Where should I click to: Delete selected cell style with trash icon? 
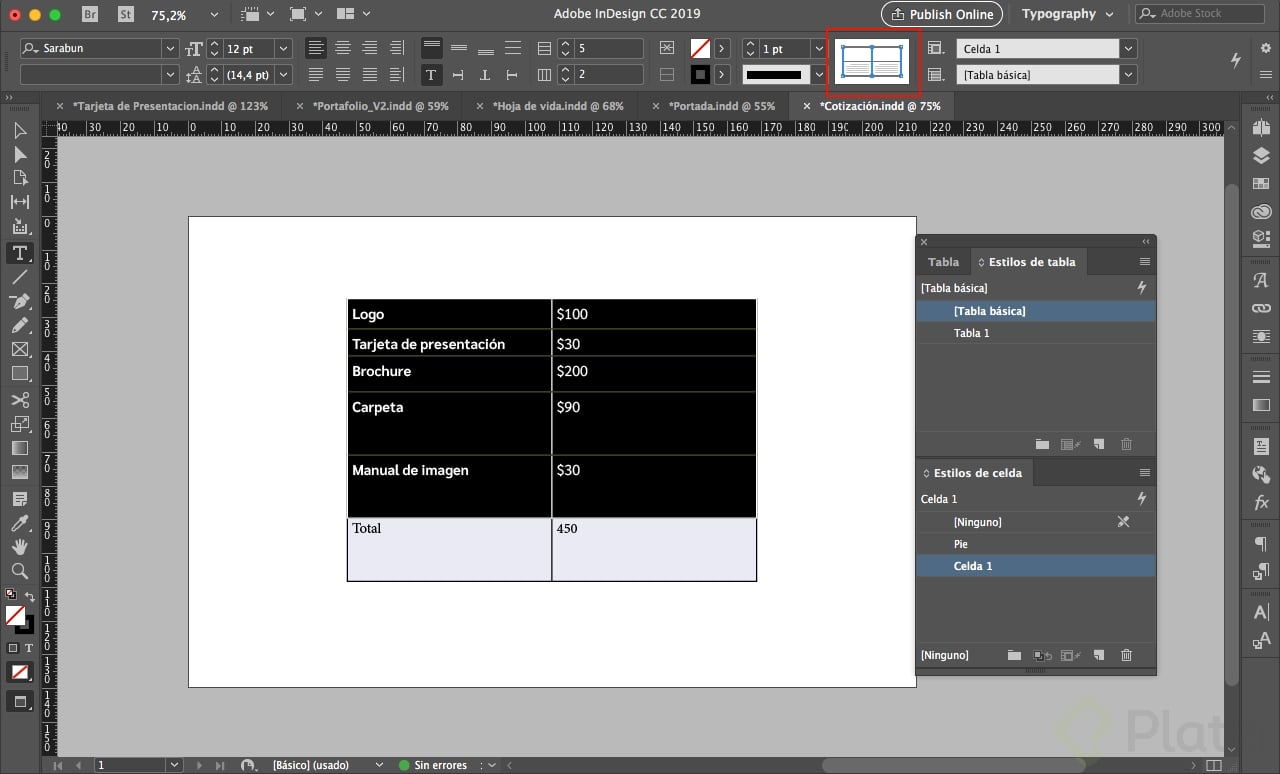click(x=1127, y=655)
